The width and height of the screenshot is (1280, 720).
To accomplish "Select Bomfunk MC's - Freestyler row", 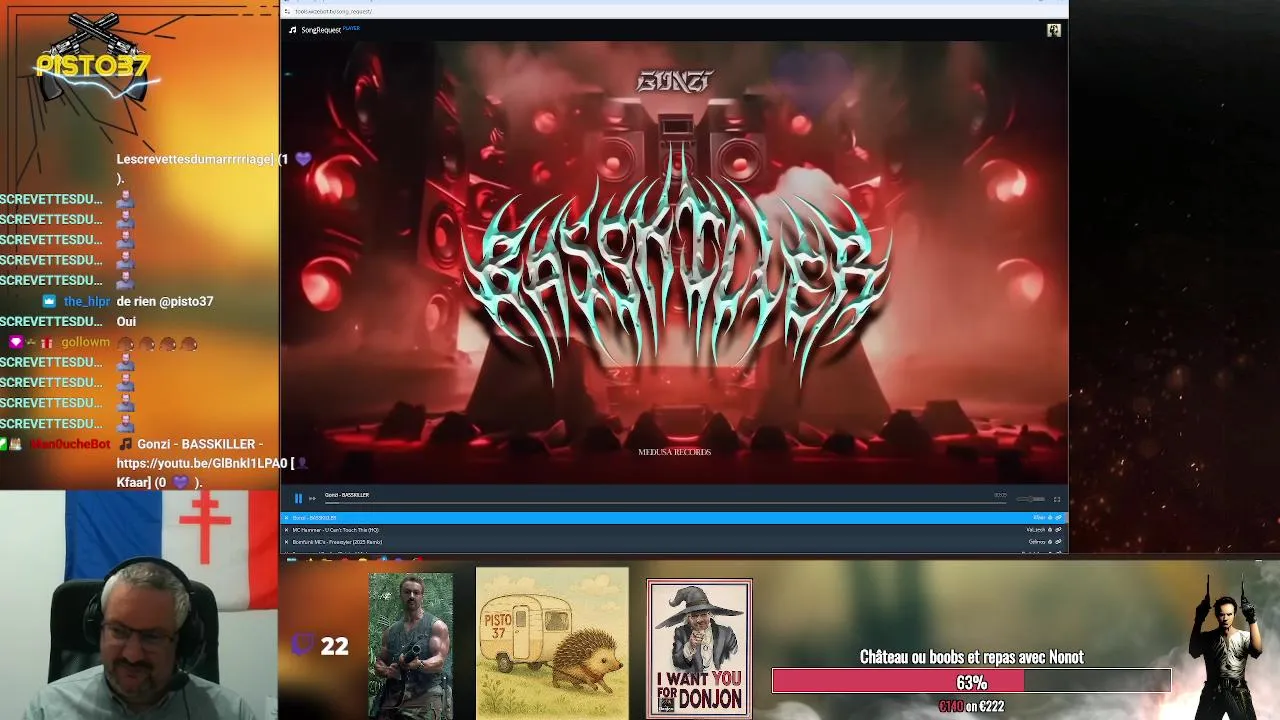I will [674, 542].
